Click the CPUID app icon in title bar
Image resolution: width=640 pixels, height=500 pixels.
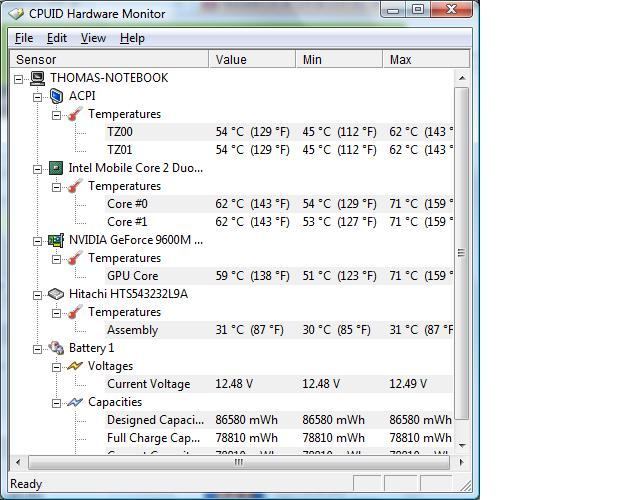pos(16,13)
